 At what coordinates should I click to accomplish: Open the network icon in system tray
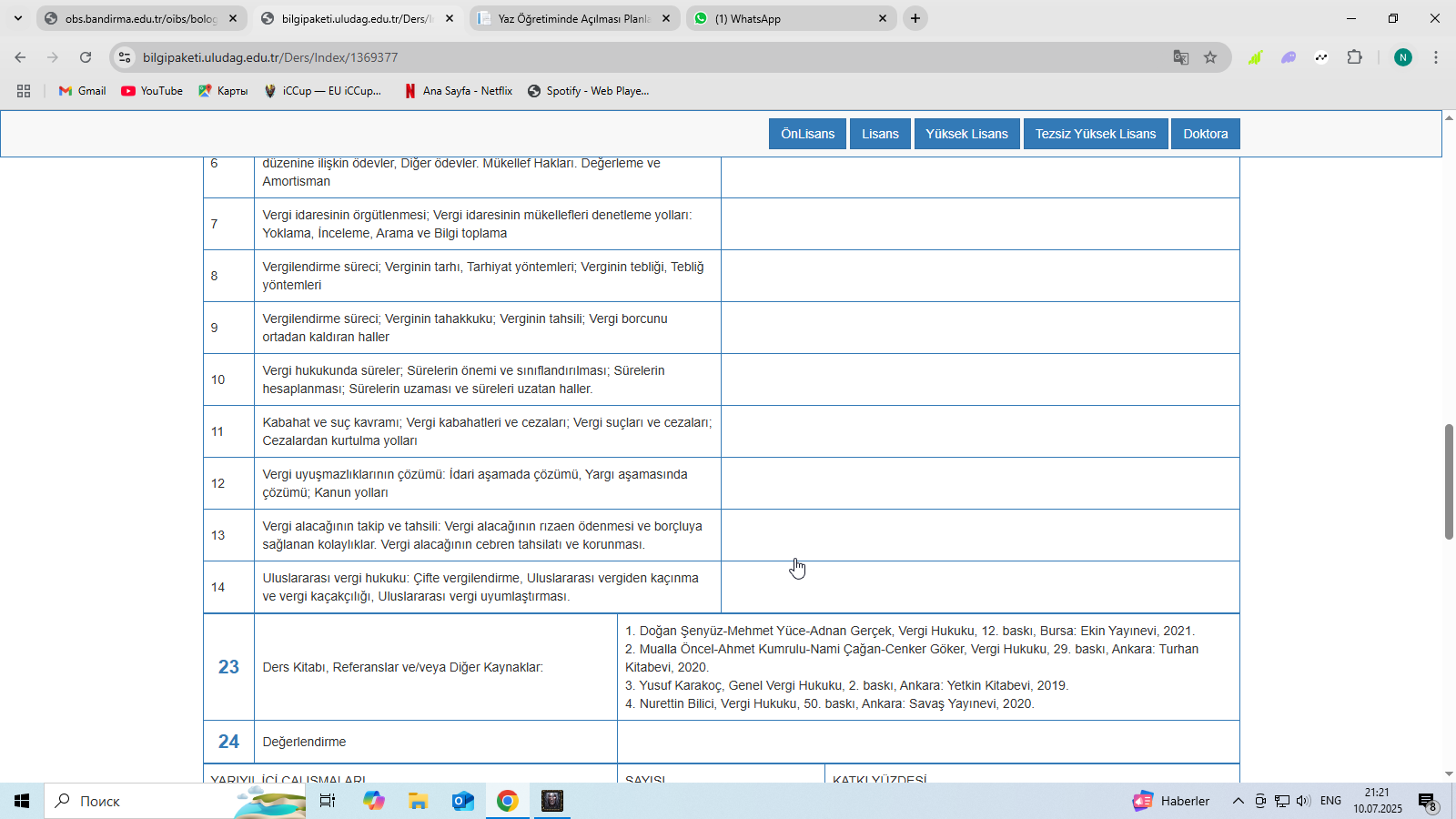click(x=1282, y=801)
